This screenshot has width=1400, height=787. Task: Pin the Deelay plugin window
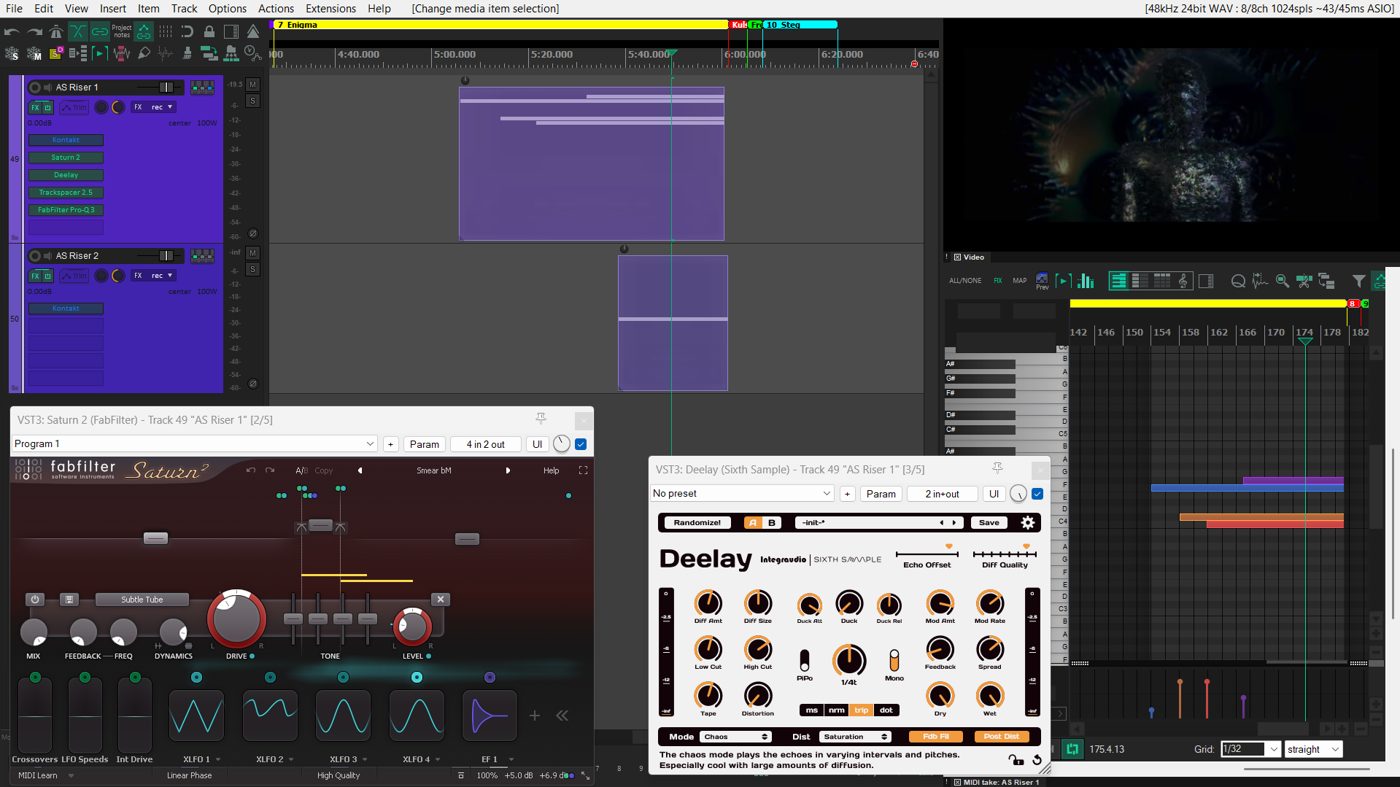997,468
